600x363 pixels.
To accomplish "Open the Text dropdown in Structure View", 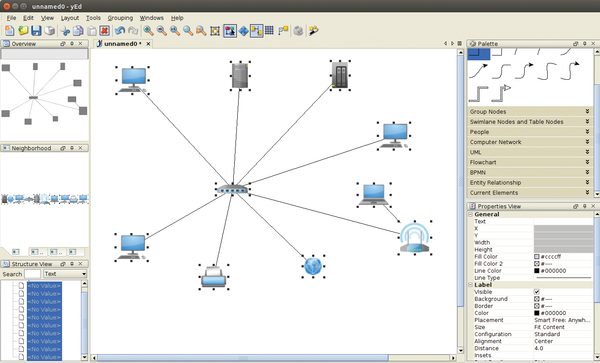I will (x=65, y=274).
